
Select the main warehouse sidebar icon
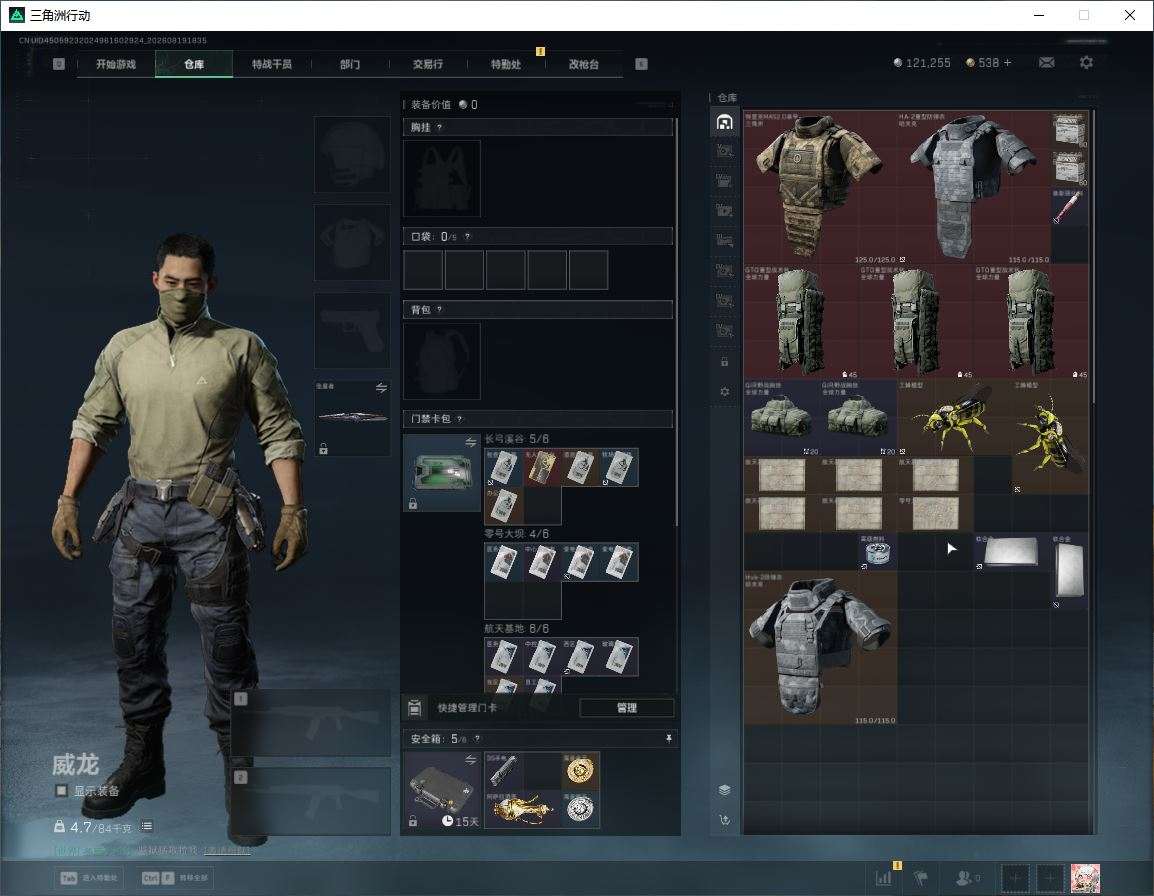coord(724,122)
